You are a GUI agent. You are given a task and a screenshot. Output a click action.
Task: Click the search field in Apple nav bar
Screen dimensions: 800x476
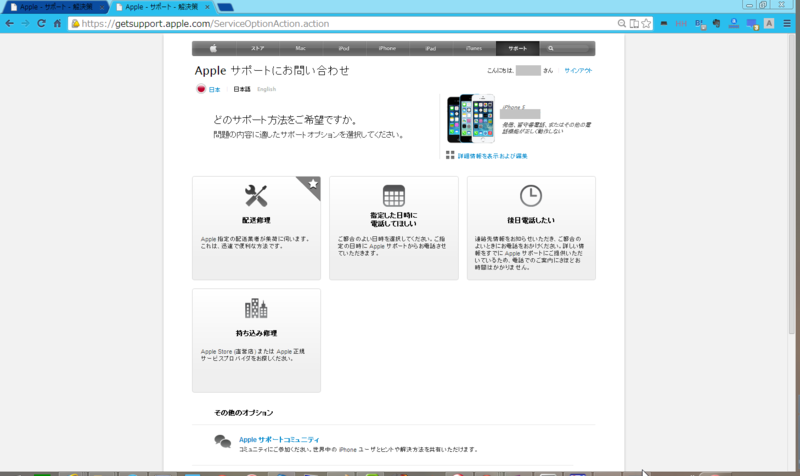pyautogui.click(x=567, y=48)
